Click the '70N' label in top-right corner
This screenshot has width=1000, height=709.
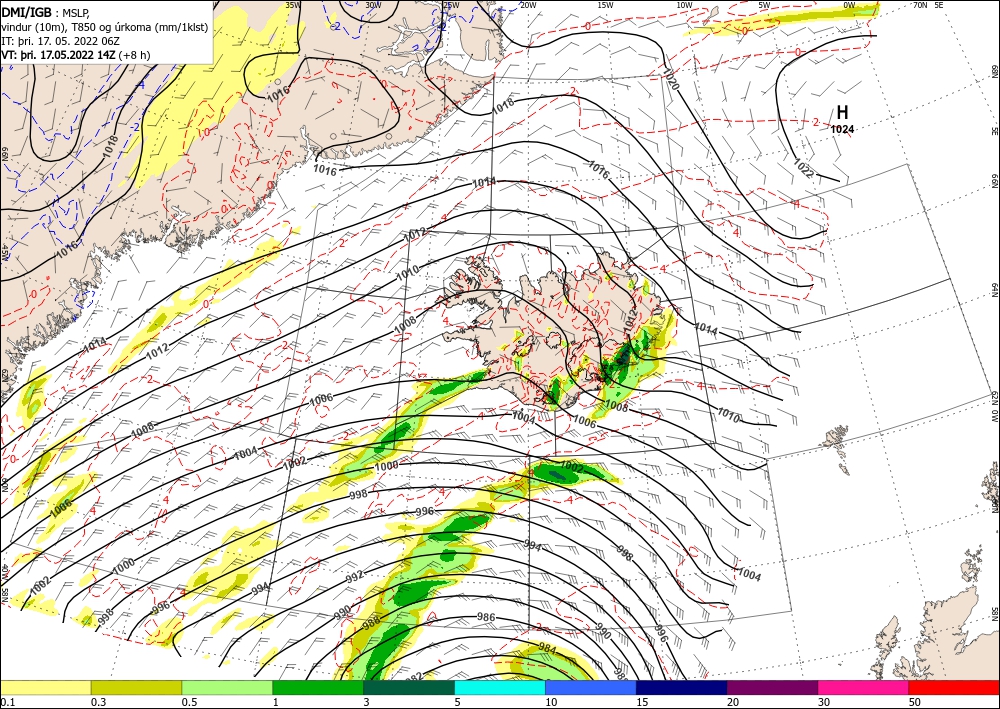[x=920, y=5]
